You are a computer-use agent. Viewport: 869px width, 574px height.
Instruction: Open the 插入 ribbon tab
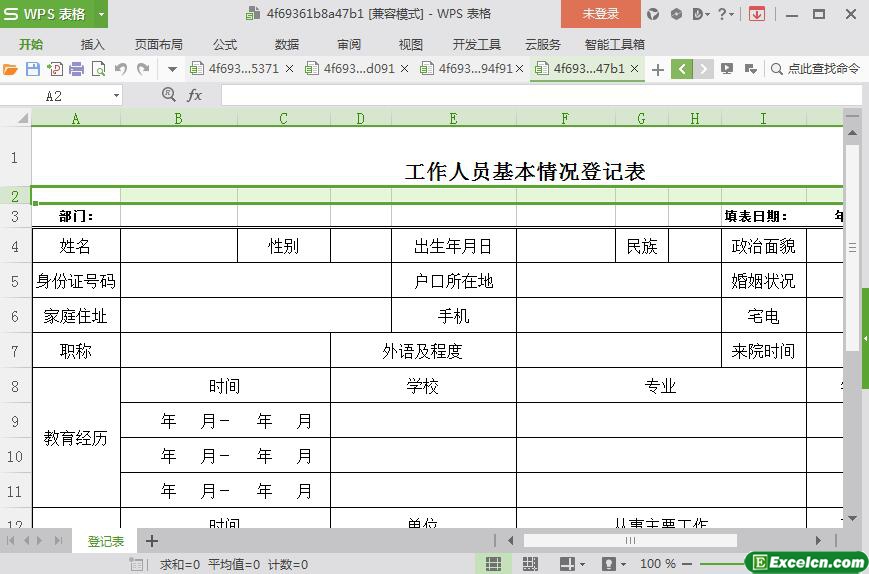[x=92, y=44]
